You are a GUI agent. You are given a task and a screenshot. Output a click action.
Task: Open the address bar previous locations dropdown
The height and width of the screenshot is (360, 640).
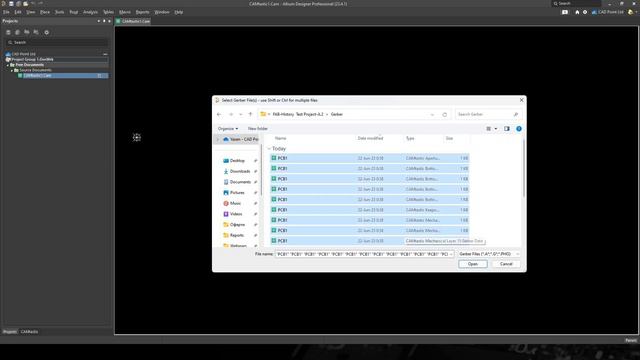point(432,115)
